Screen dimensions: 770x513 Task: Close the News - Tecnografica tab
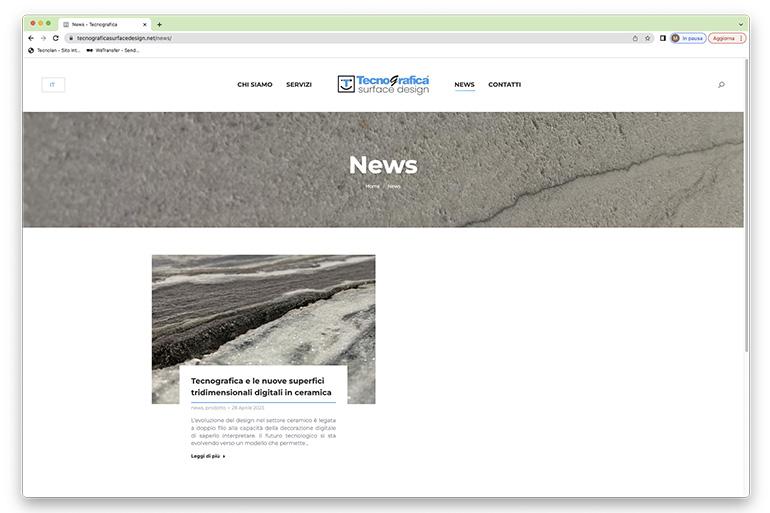click(144, 25)
